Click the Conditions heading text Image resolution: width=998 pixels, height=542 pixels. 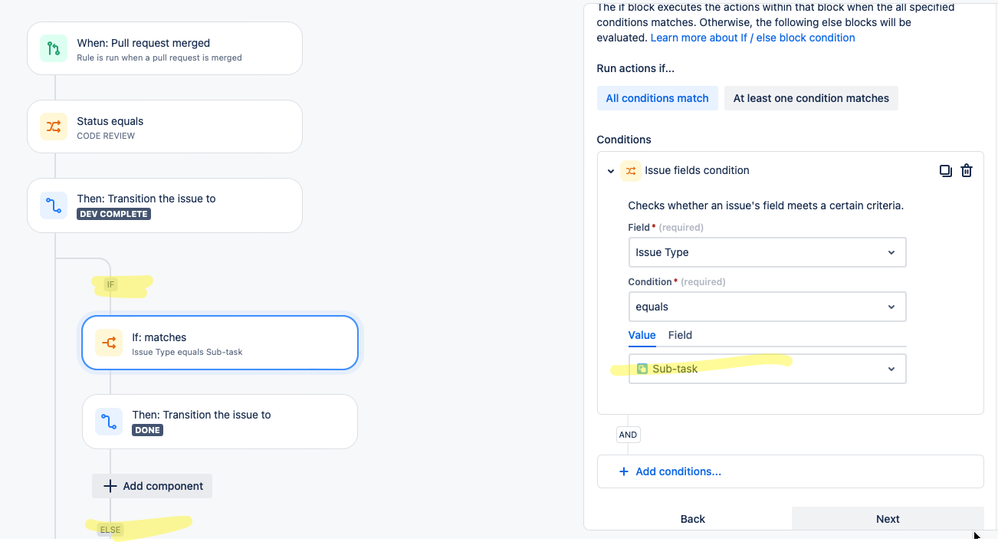click(624, 140)
